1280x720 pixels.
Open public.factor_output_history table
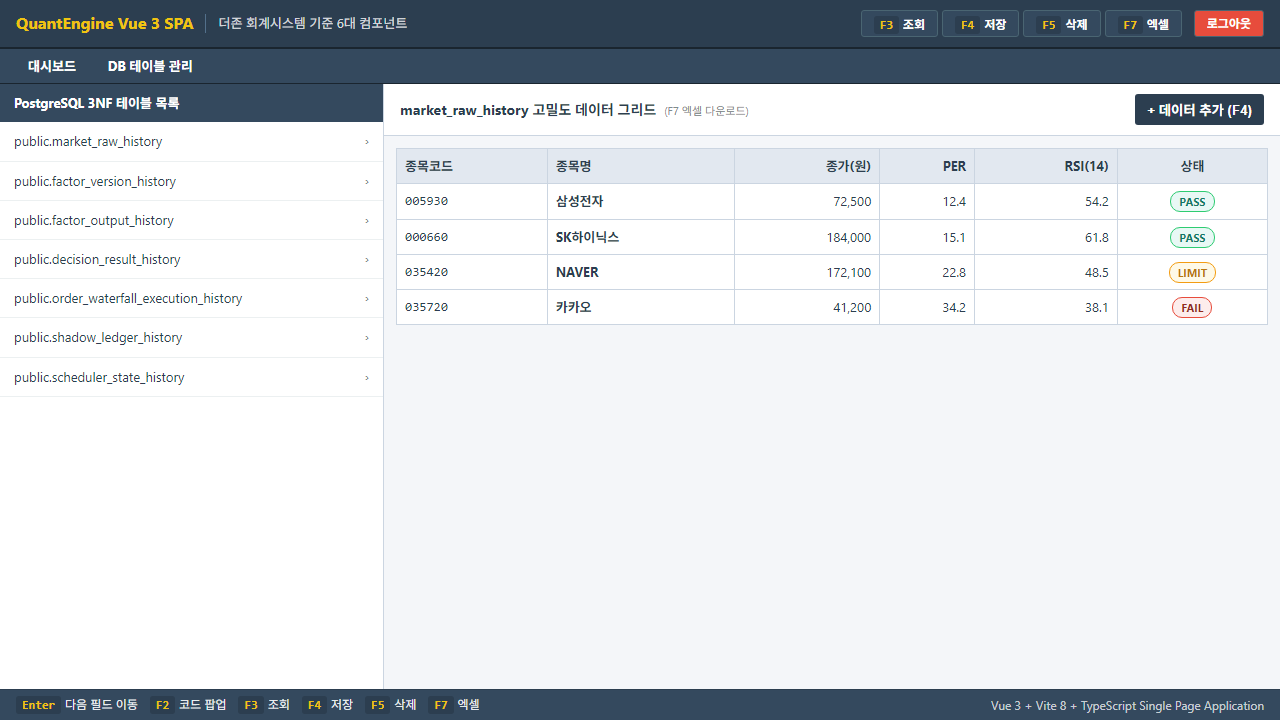tap(191, 220)
